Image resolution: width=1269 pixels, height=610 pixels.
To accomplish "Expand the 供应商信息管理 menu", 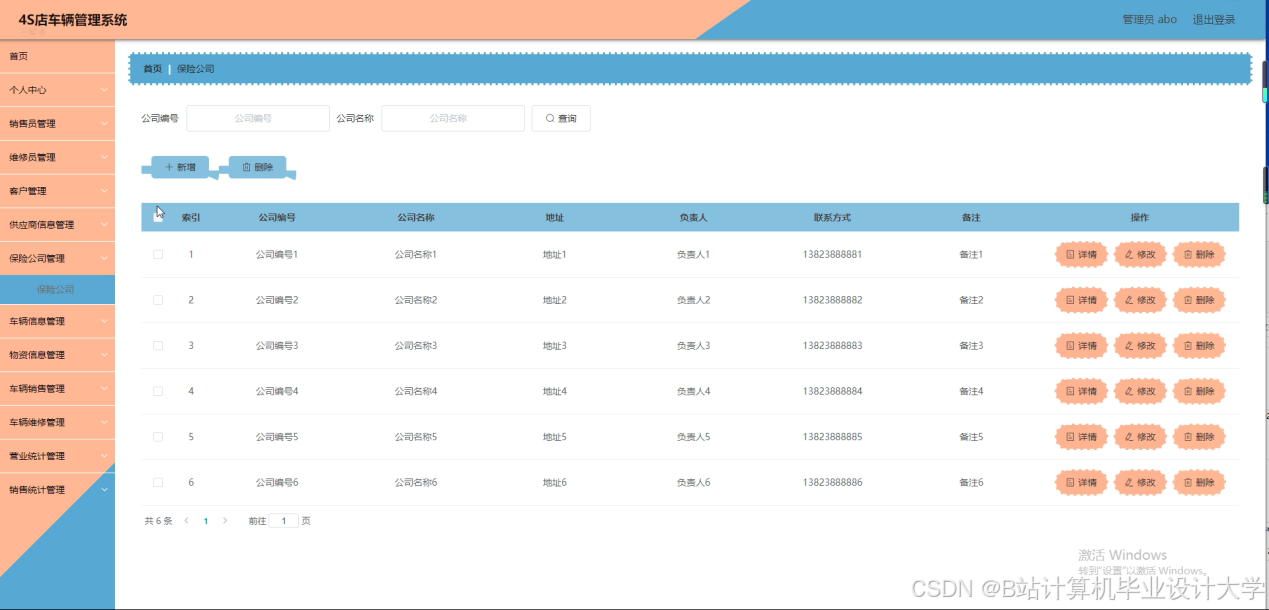I will click(57, 225).
